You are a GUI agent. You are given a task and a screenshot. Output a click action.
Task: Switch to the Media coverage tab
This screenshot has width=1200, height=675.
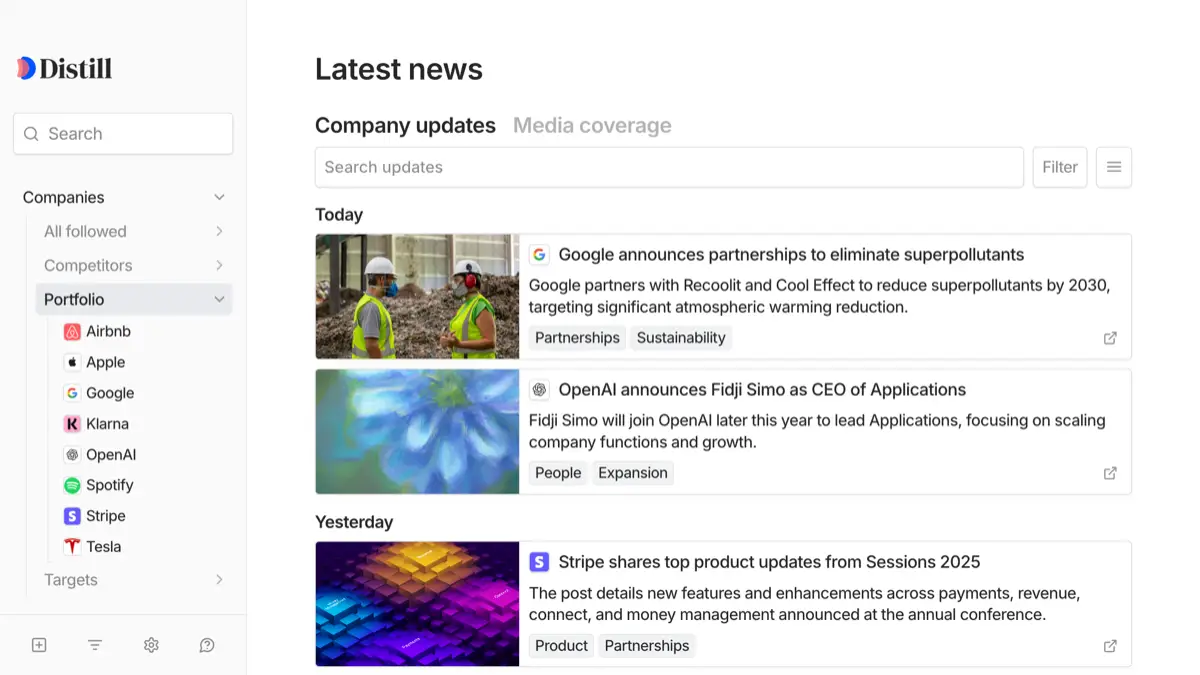point(592,125)
